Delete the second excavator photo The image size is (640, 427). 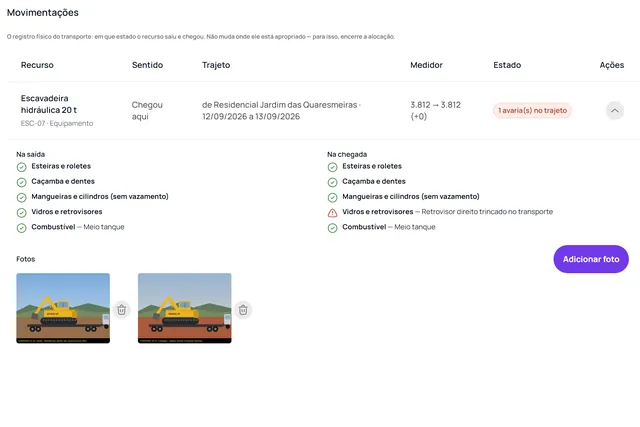pyautogui.click(x=243, y=310)
